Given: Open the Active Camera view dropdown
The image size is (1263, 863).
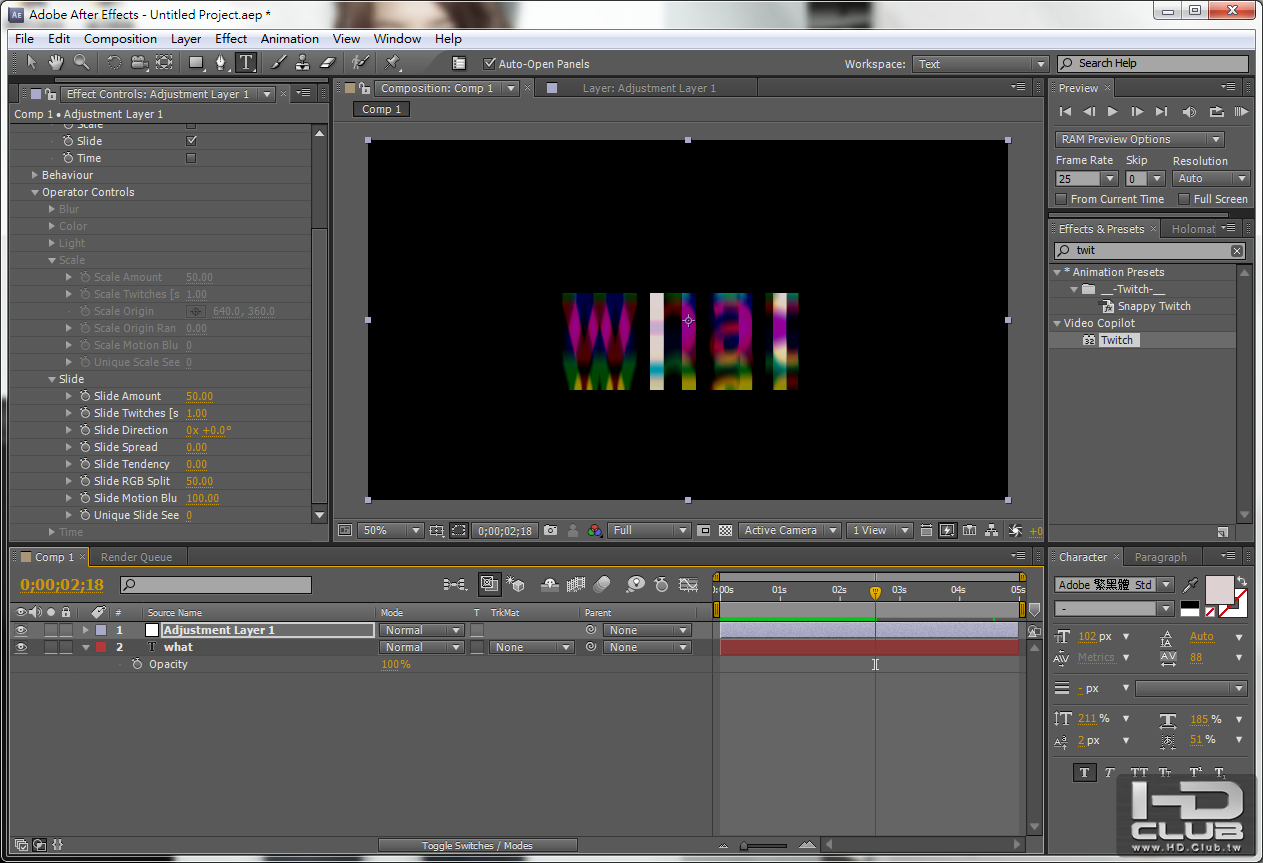Looking at the screenshot, I should 789,531.
